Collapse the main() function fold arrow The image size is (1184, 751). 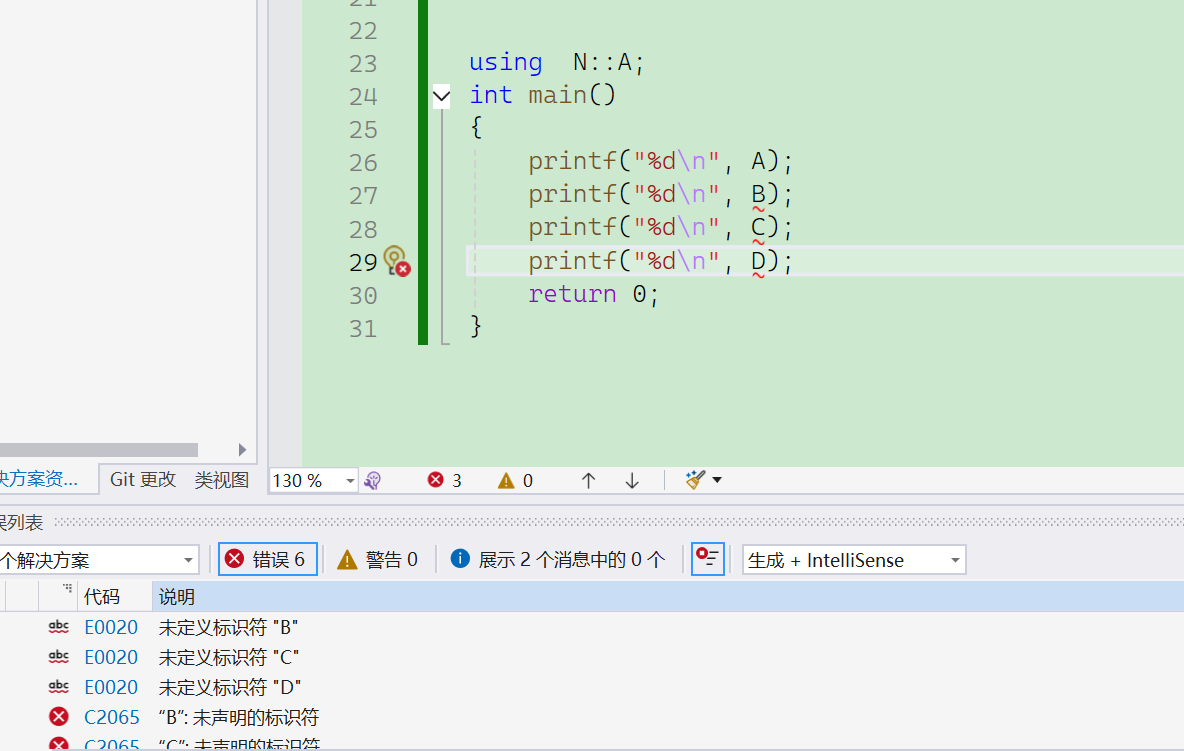coord(442,96)
